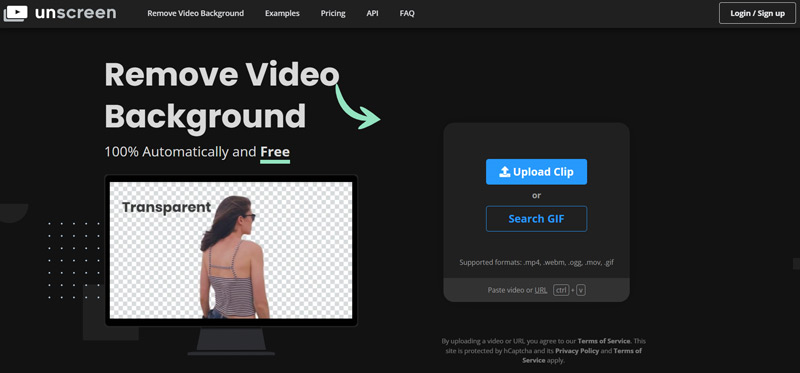This screenshot has width=800, height=373.
Task: Open Remove Video Background menu item
Action: [x=195, y=13]
